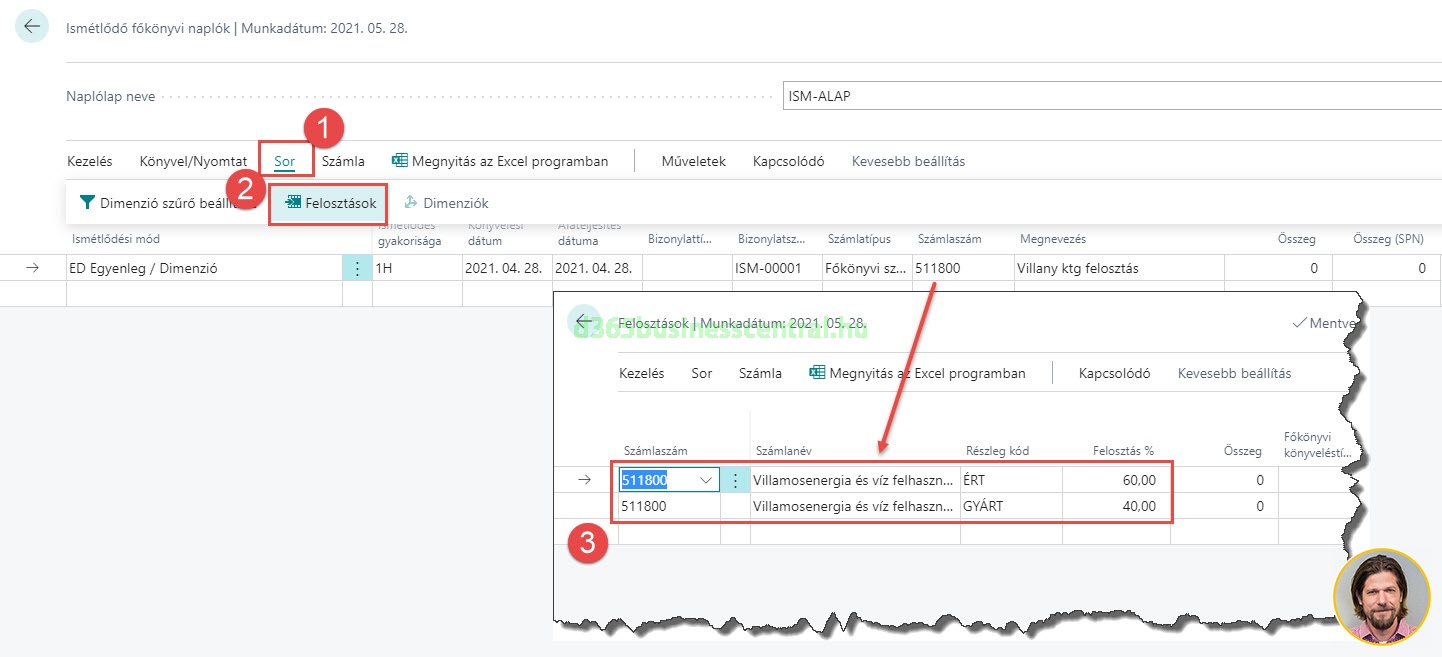Click the Excel icon in the Felosztások window

(x=817, y=373)
